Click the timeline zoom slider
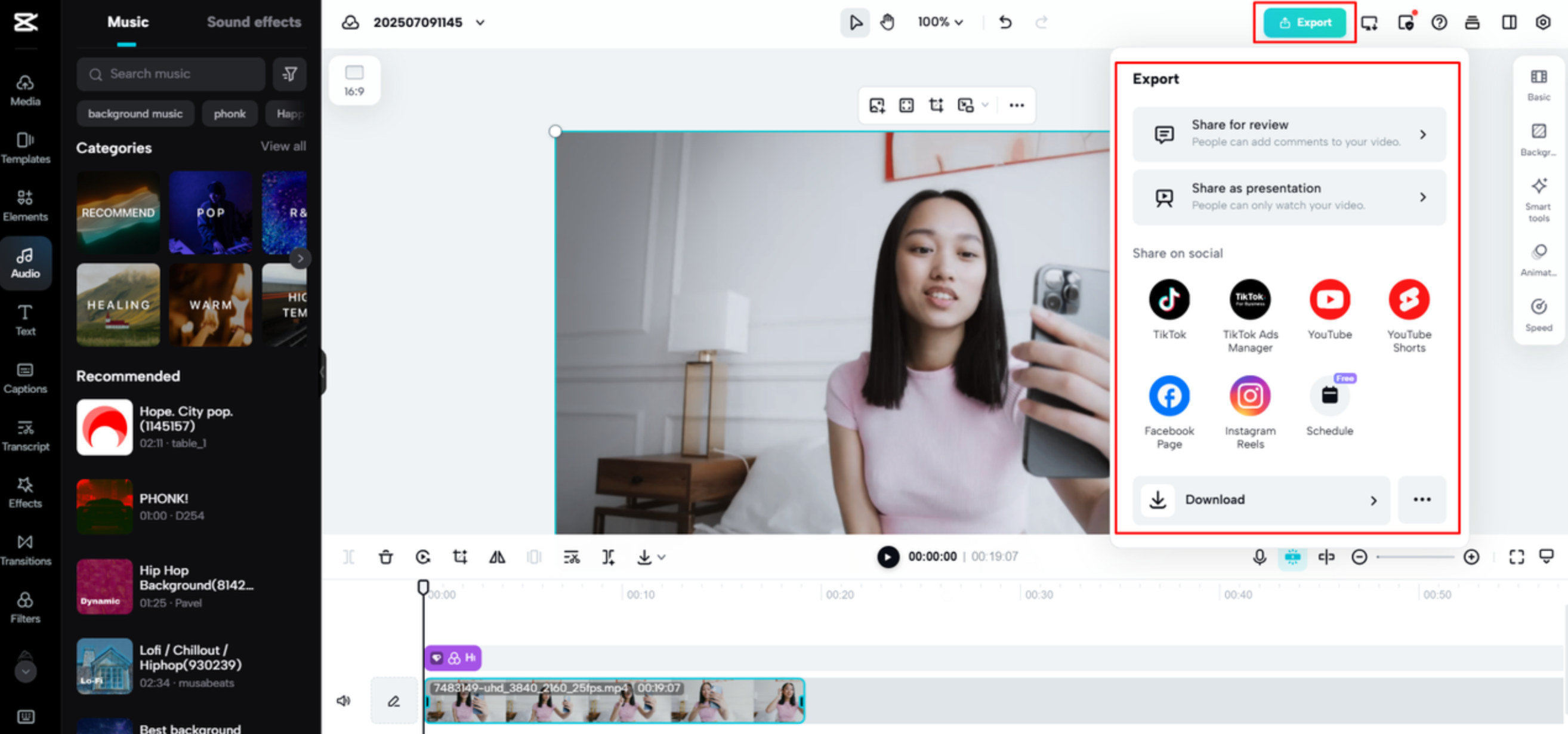This screenshot has width=1568, height=734. click(1415, 557)
